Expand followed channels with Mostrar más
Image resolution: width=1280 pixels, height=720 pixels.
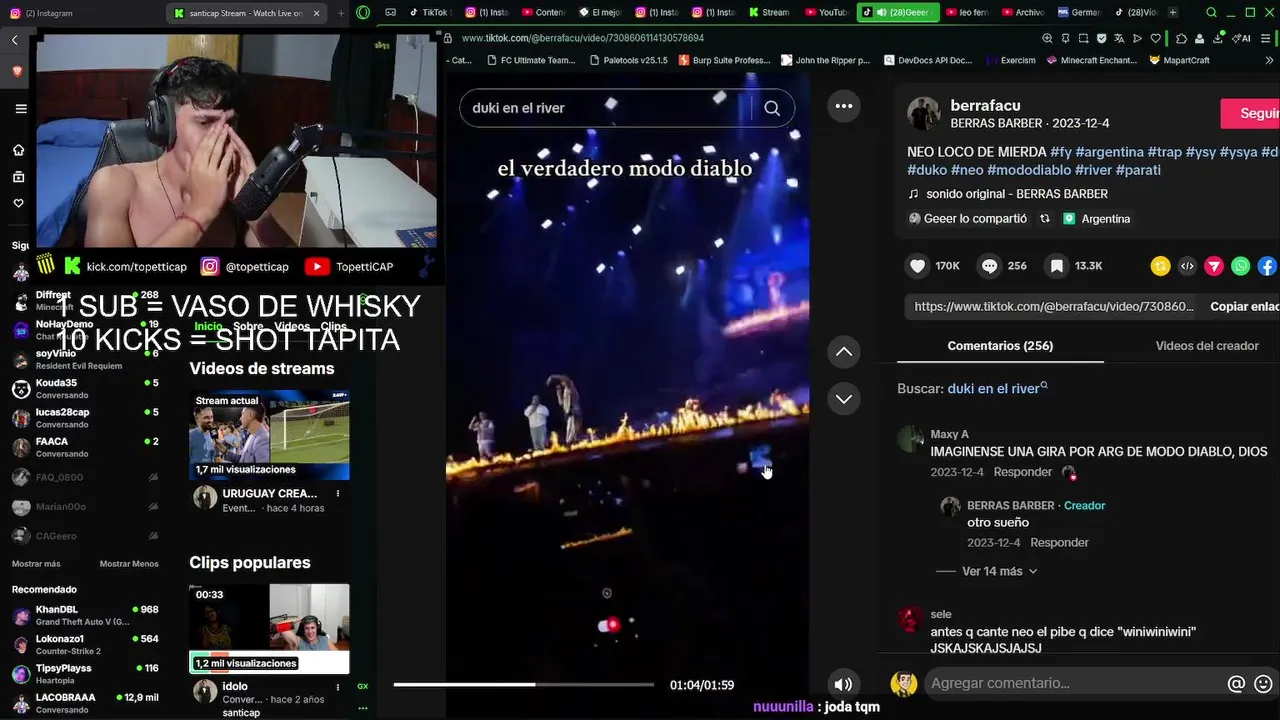point(36,564)
